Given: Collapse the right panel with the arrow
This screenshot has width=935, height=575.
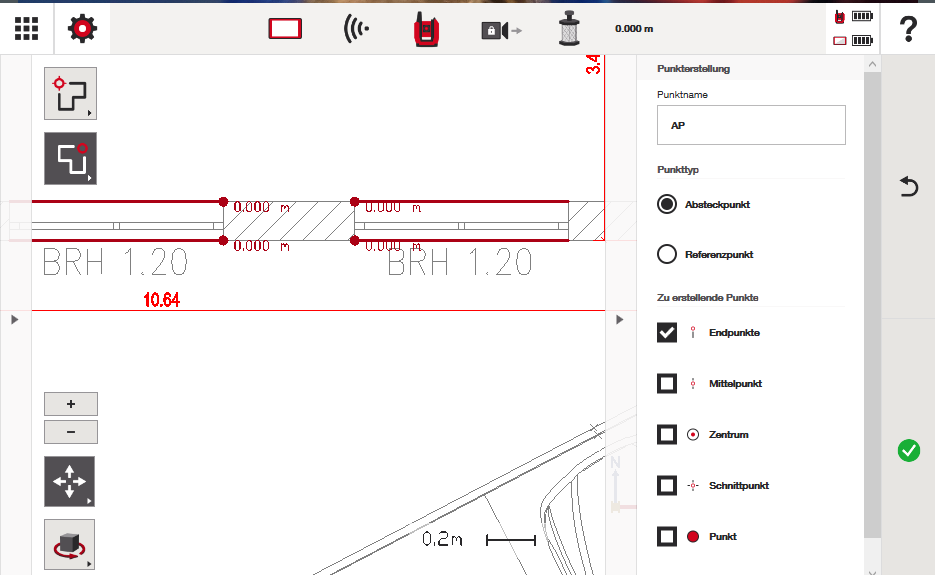Looking at the screenshot, I should [x=620, y=319].
